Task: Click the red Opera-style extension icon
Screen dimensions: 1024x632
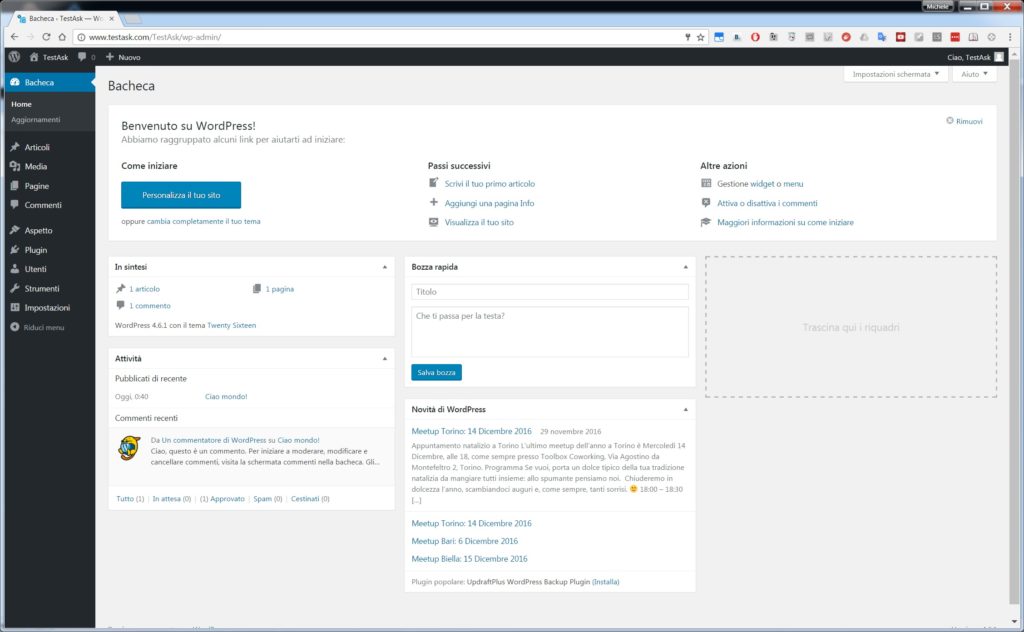Action: 755,37
